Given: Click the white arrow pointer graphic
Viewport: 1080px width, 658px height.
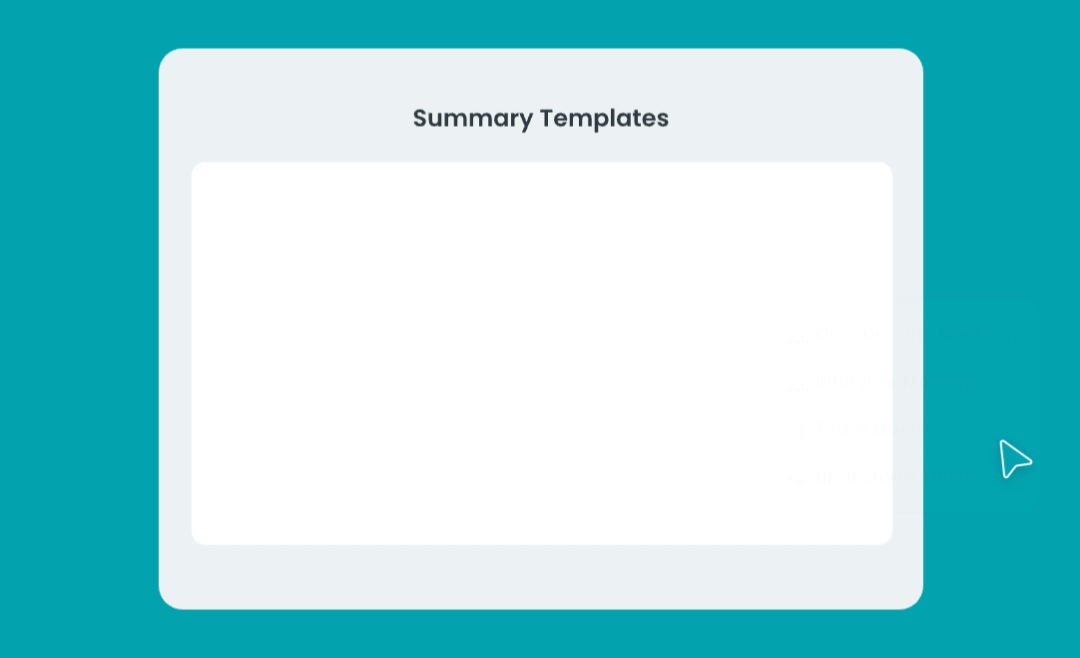Looking at the screenshot, I should point(1013,459).
